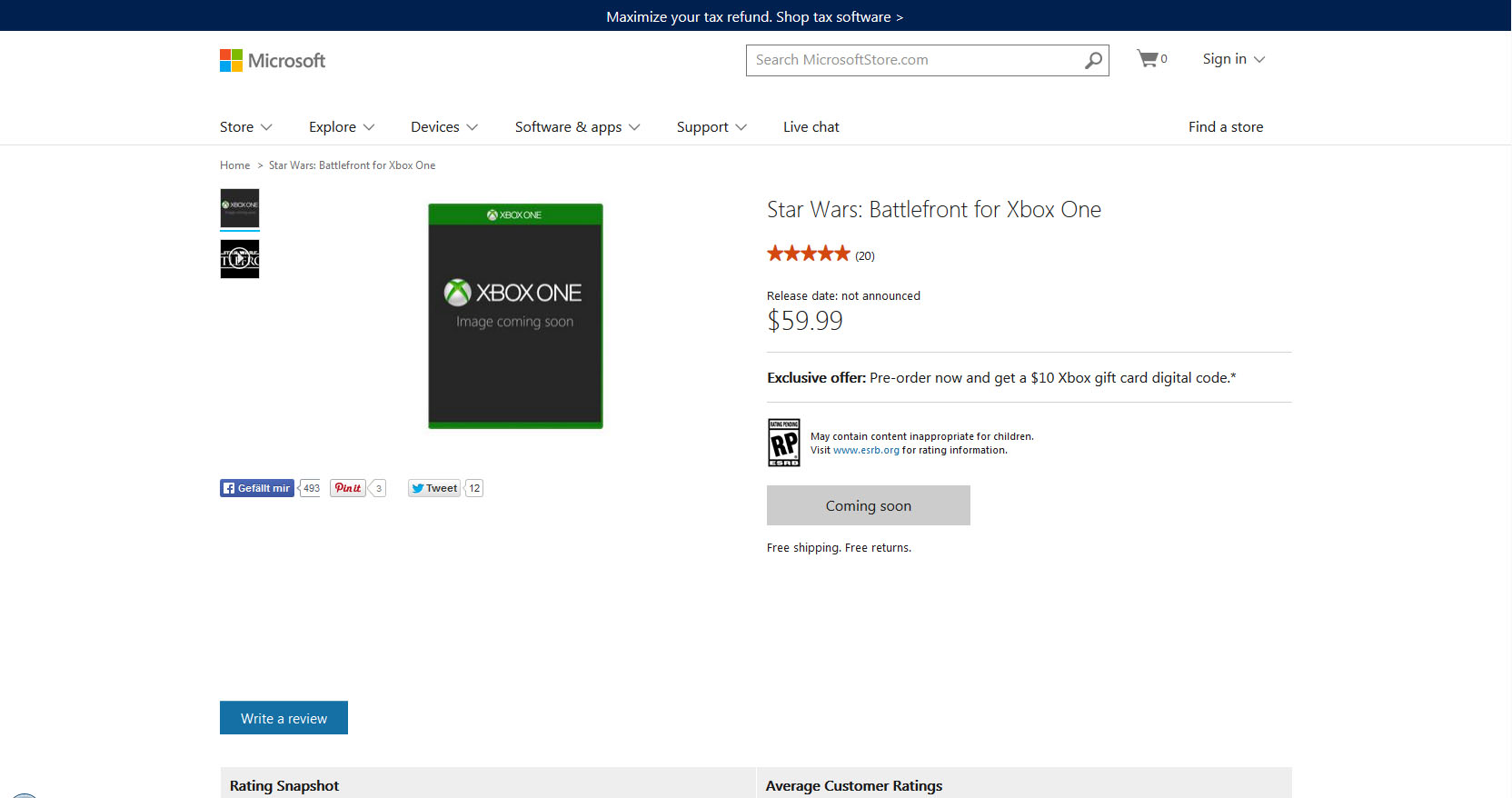
Task: Click 'Release date: not announced' text
Action: point(843,296)
